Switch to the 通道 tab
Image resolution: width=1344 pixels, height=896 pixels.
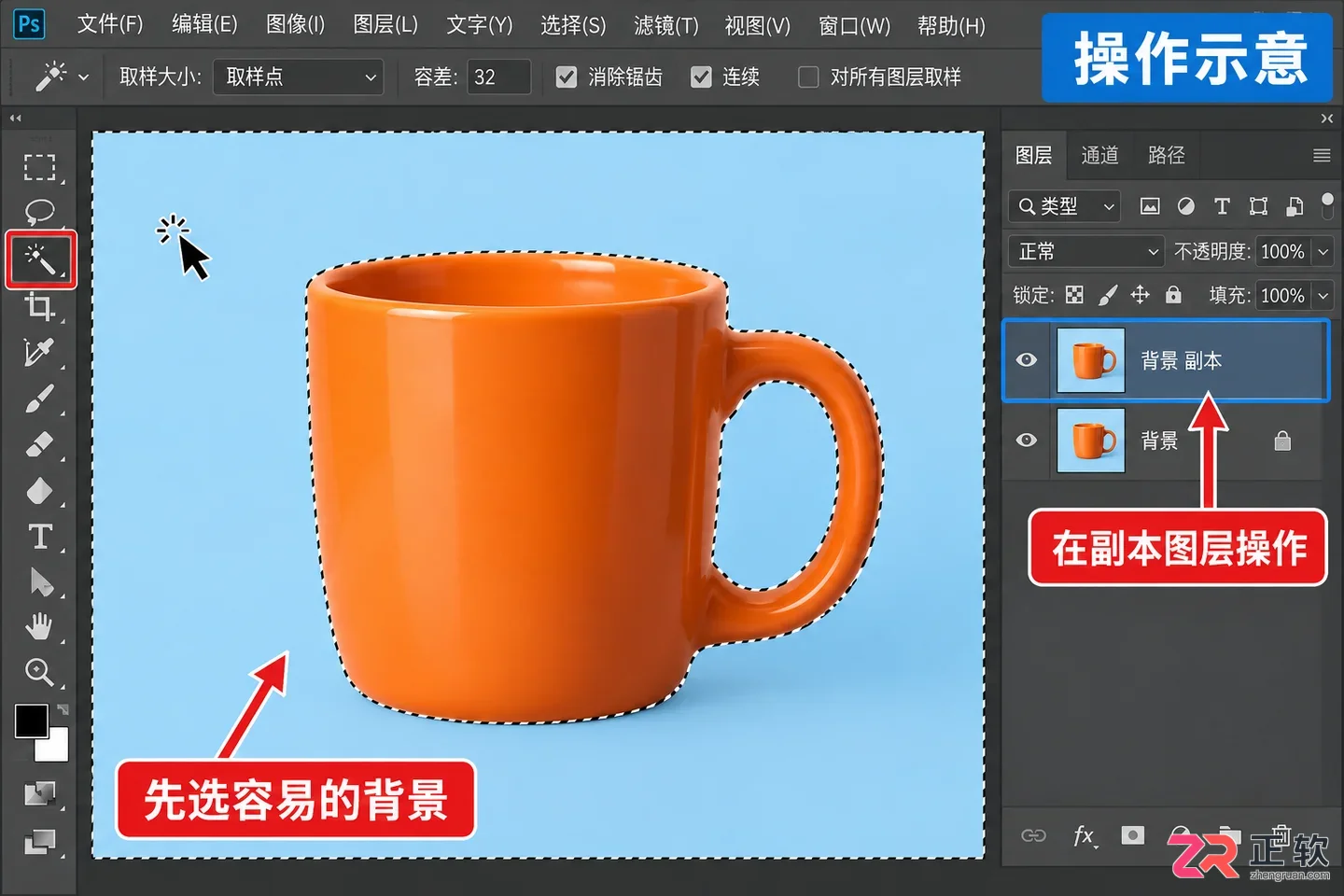(x=1099, y=155)
